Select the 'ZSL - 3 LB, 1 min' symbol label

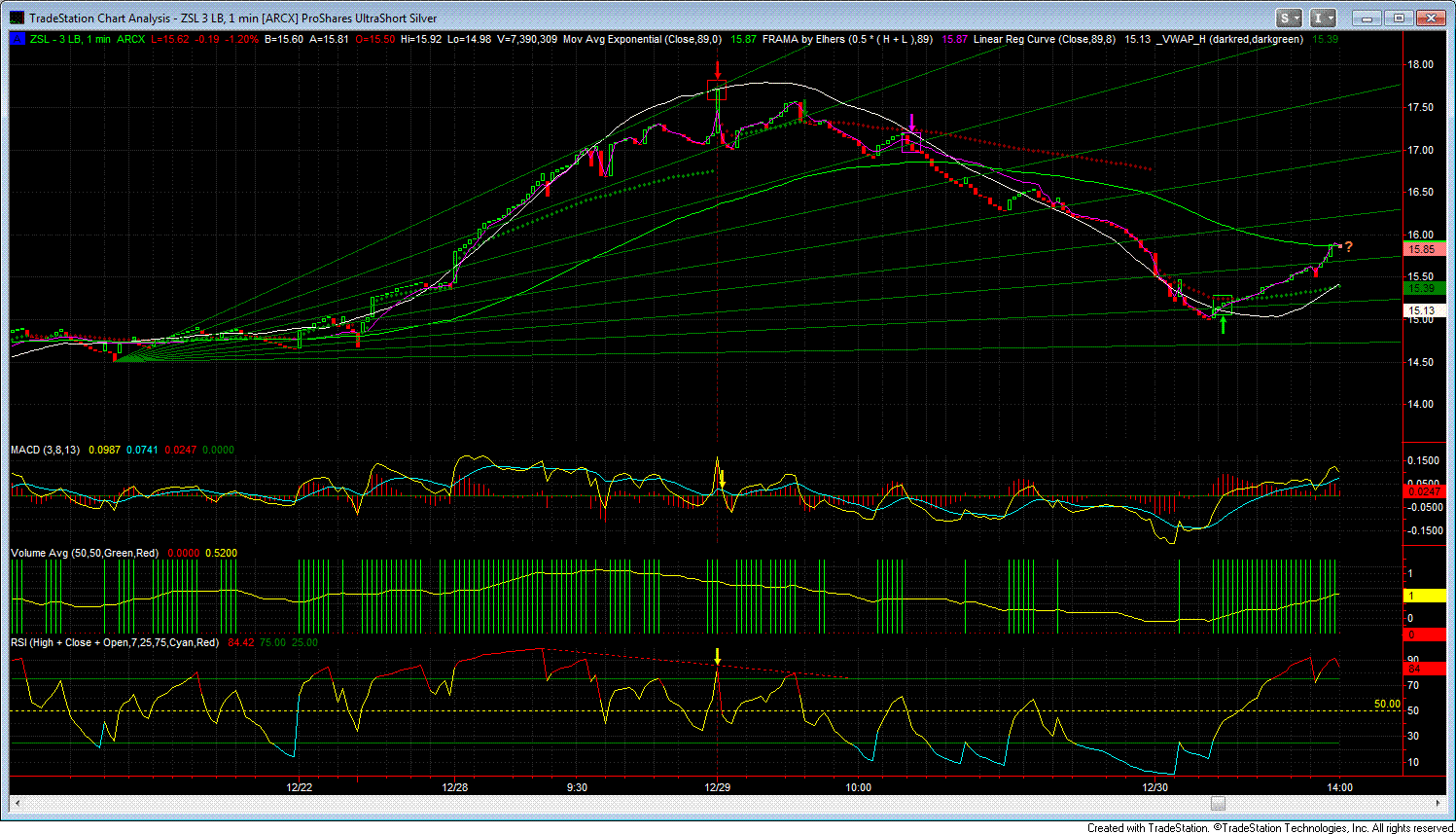pyautogui.click(x=71, y=40)
